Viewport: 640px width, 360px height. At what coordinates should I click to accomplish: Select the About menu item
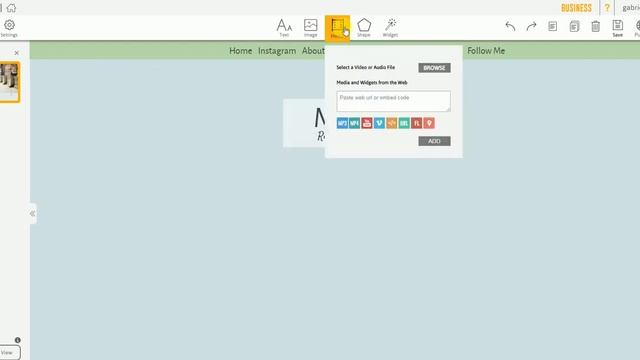point(313,51)
